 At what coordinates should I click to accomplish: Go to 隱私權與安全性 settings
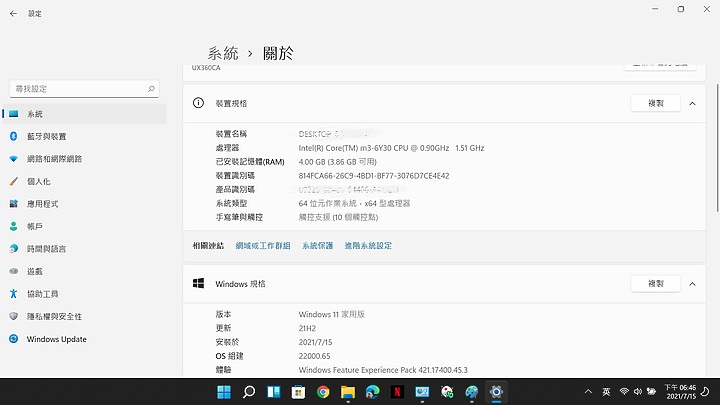84,316
